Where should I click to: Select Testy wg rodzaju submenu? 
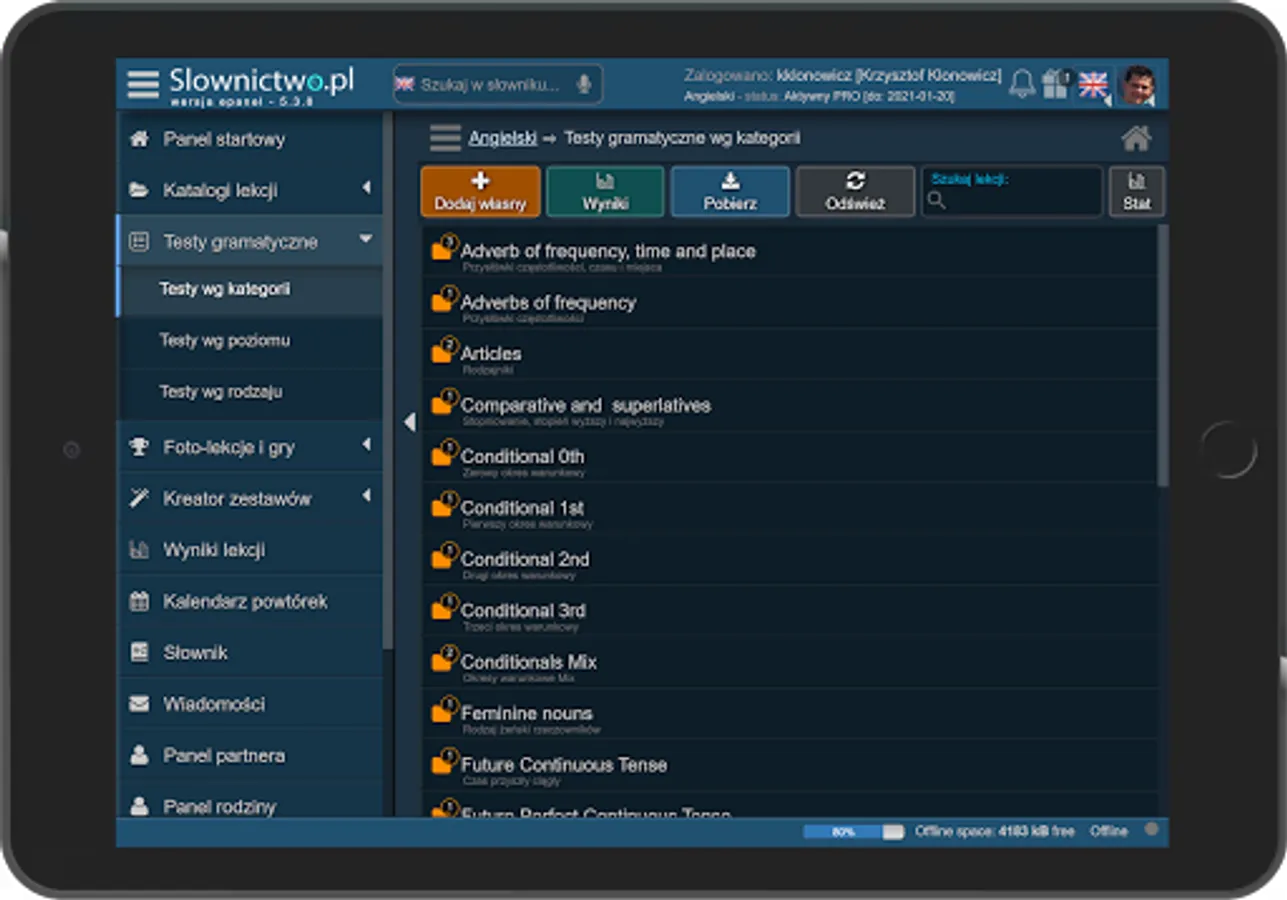[249, 392]
